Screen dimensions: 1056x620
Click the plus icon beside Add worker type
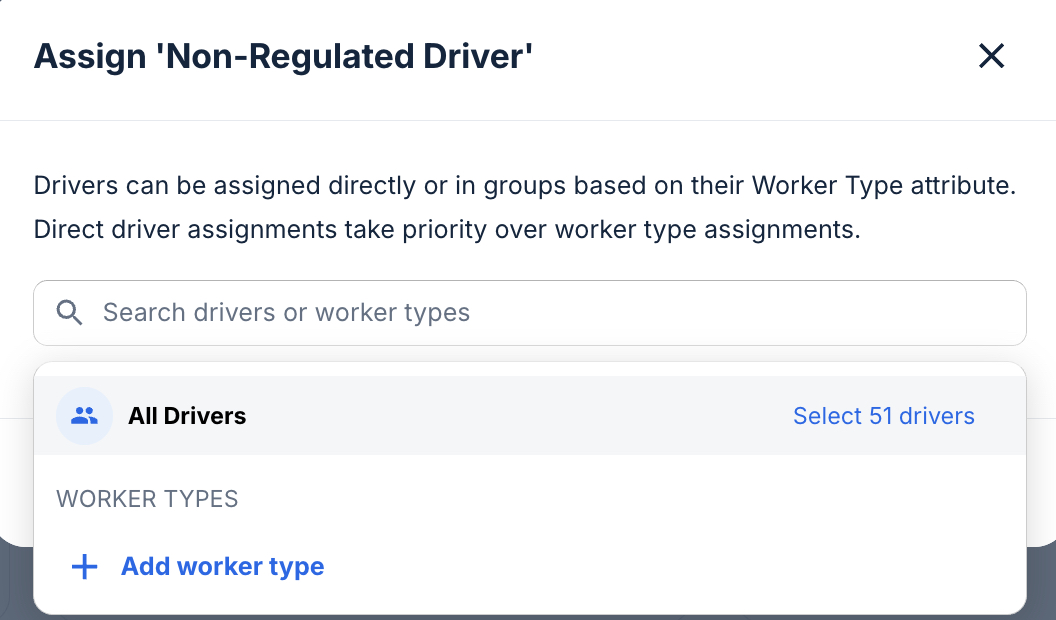point(84,566)
